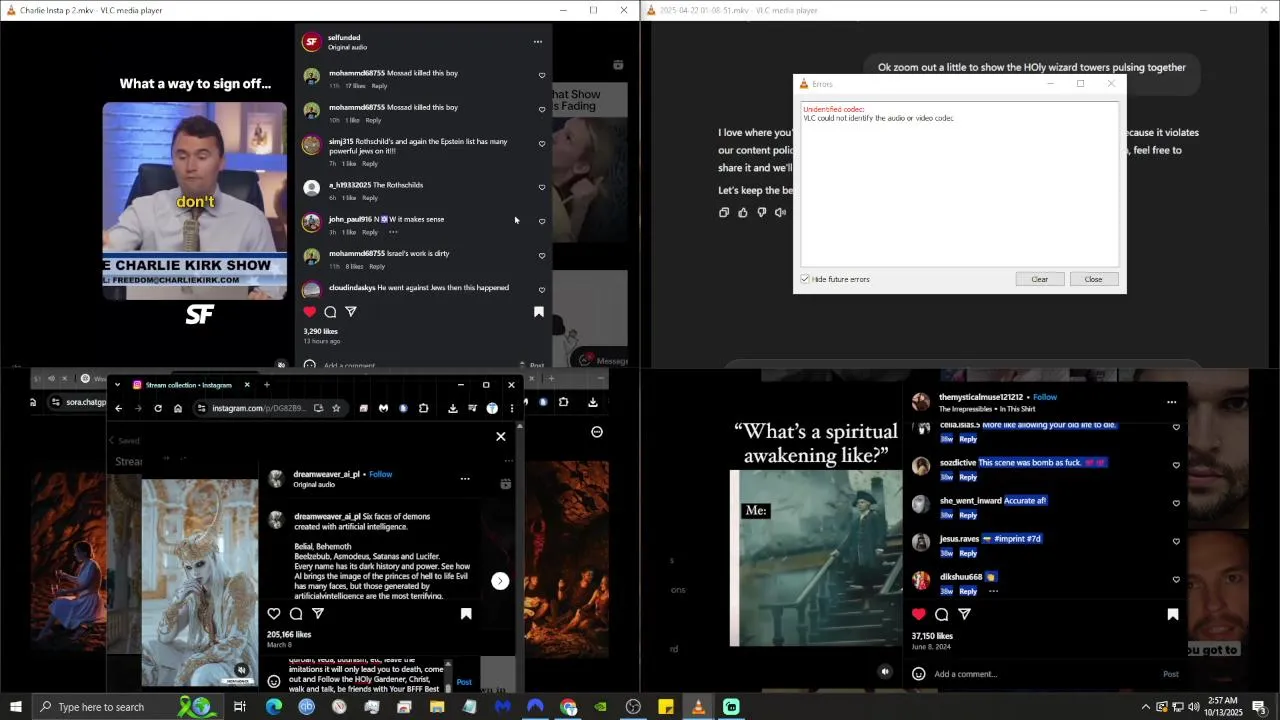Viewport: 1280px width, 720px height.
Task: Give thumbs down to chat response
Action: pos(762,212)
